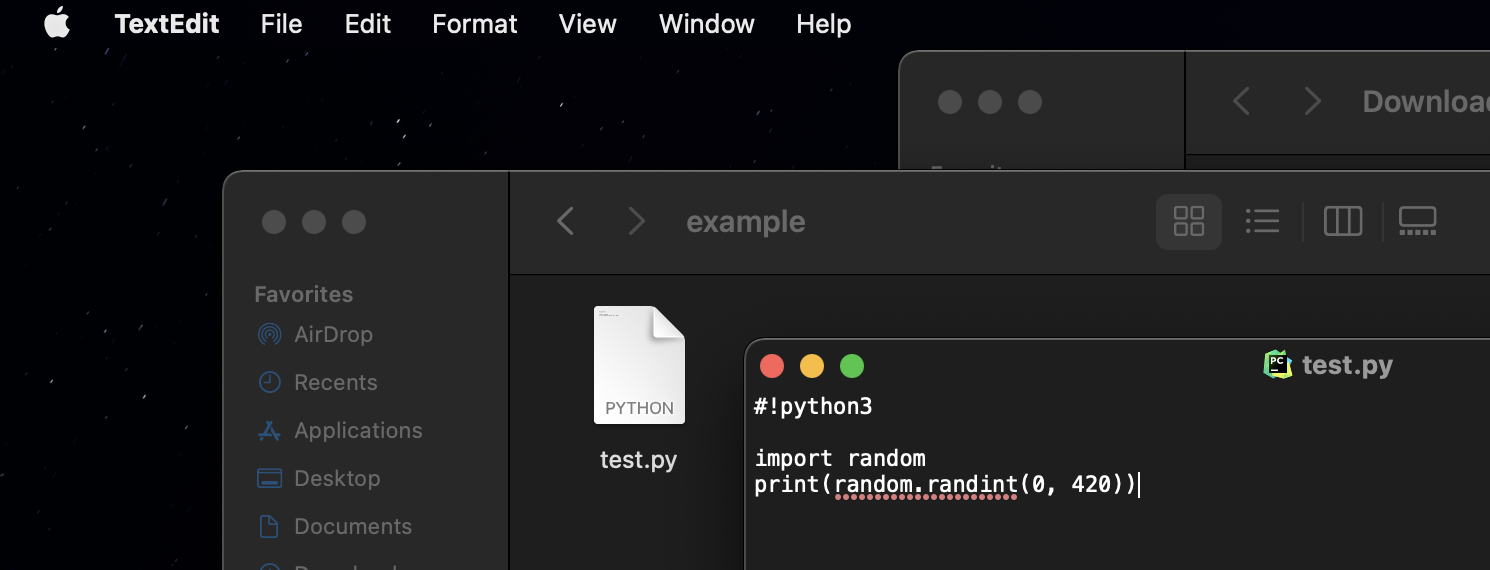Open the Edit menu
Image resolution: width=1490 pixels, height=570 pixels.
coord(368,24)
